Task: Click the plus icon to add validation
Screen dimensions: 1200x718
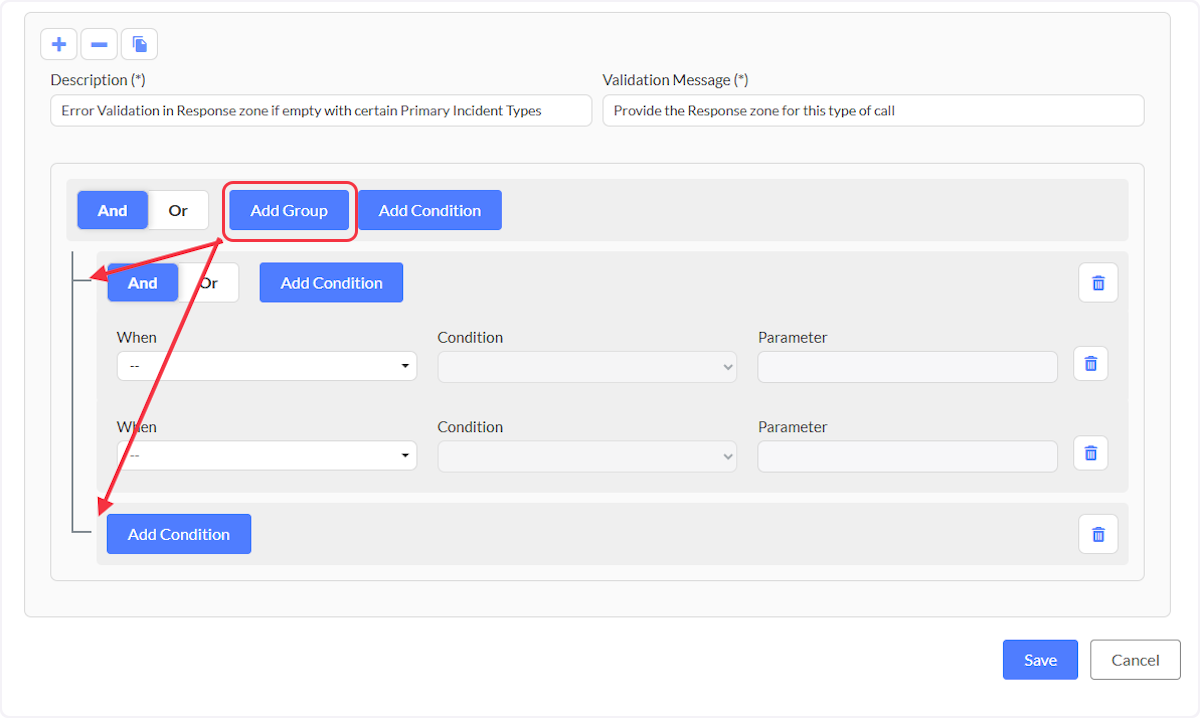Action: [x=59, y=44]
